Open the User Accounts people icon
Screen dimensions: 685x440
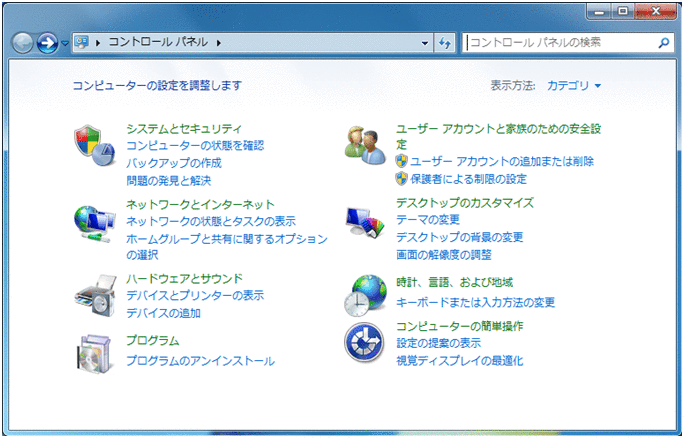pos(365,146)
